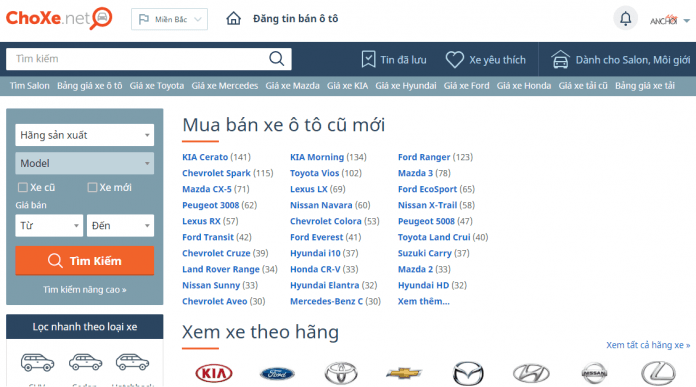This screenshot has height=387, width=696.
Task: Open the notifications bell
Action: 625,19
